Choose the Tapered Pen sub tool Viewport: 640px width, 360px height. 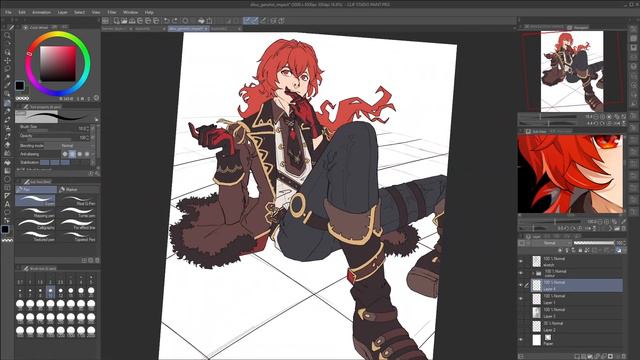pyautogui.click(x=79, y=236)
